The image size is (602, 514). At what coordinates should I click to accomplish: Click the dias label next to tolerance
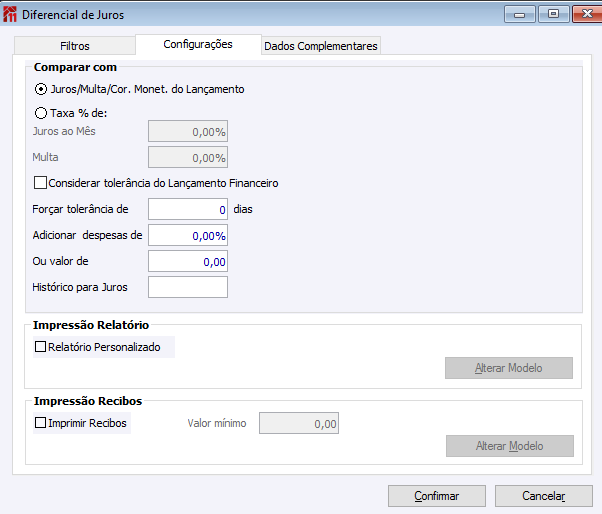pyautogui.click(x=243, y=209)
